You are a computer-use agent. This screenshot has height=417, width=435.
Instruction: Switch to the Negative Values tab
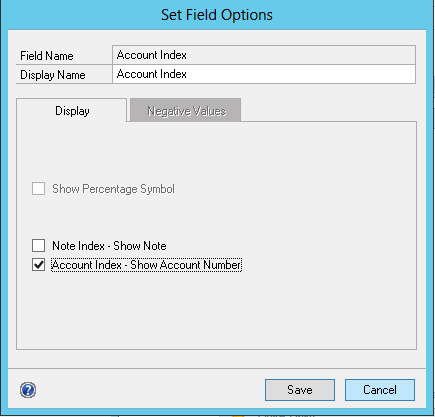(x=186, y=110)
